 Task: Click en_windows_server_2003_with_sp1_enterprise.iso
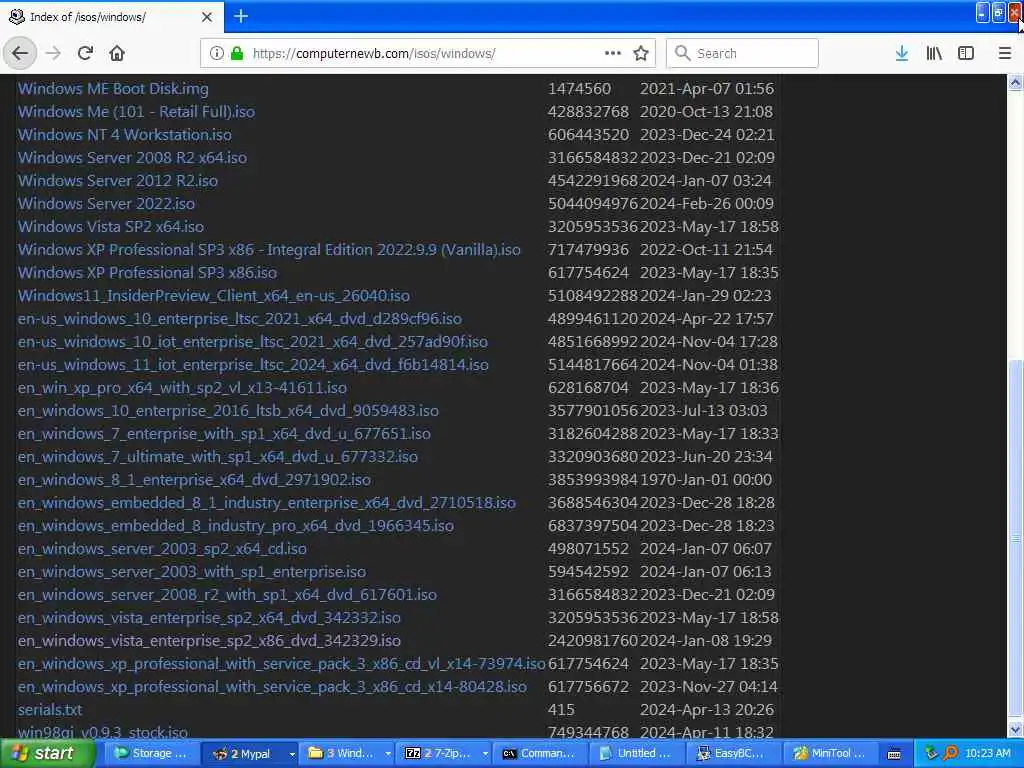pos(191,571)
